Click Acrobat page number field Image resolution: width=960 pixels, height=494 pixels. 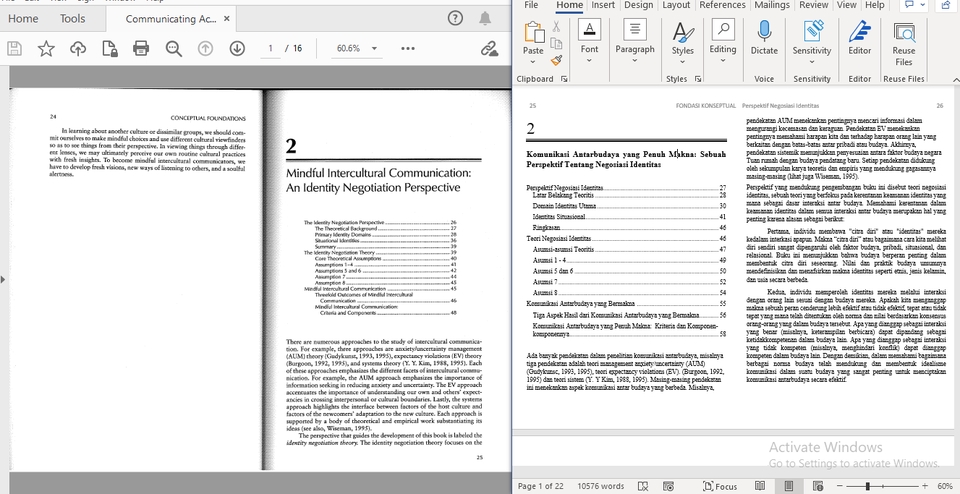coord(270,48)
